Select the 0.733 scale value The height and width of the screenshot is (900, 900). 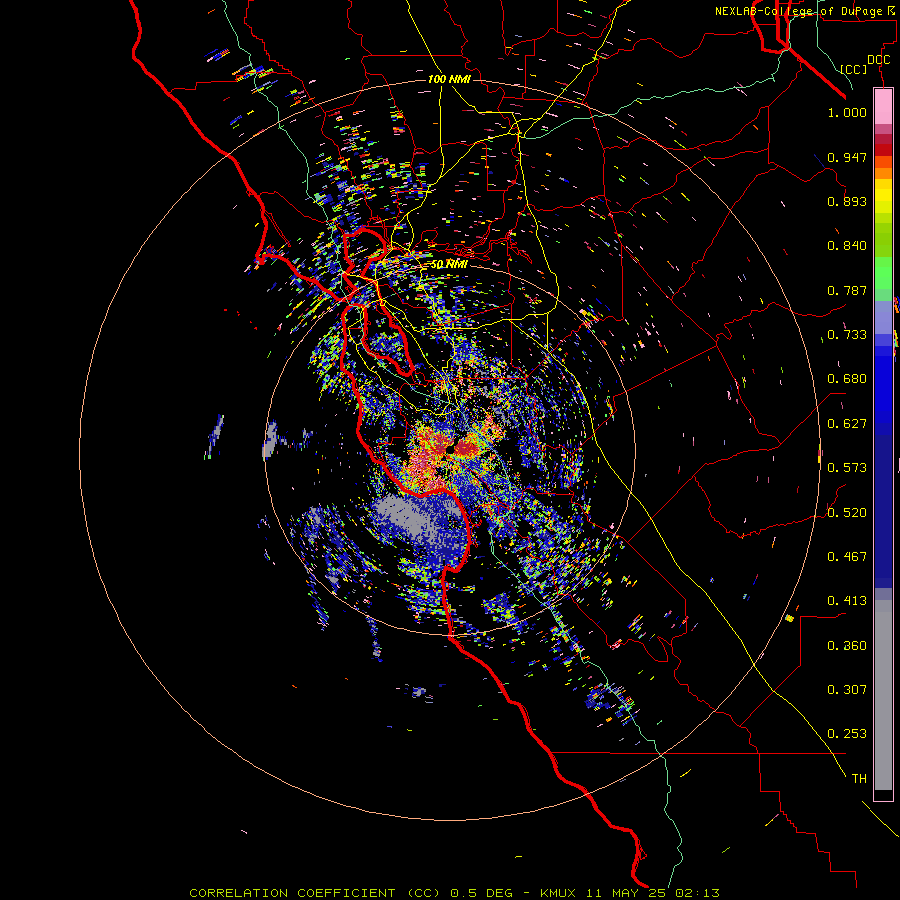pyautogui.click(x=847, y=335)
